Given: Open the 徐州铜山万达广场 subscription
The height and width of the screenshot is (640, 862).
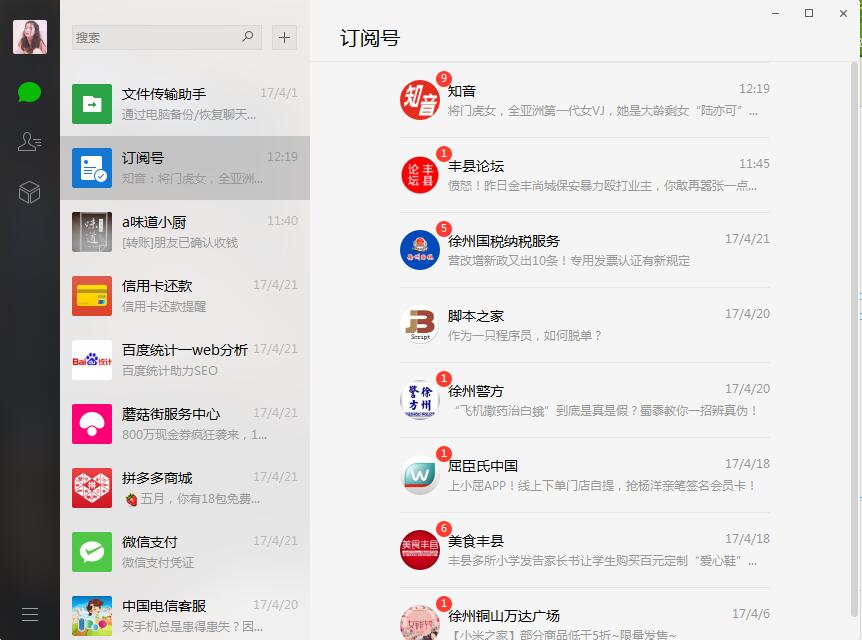Looking at the screenshot, I should [x=584, y=615].
